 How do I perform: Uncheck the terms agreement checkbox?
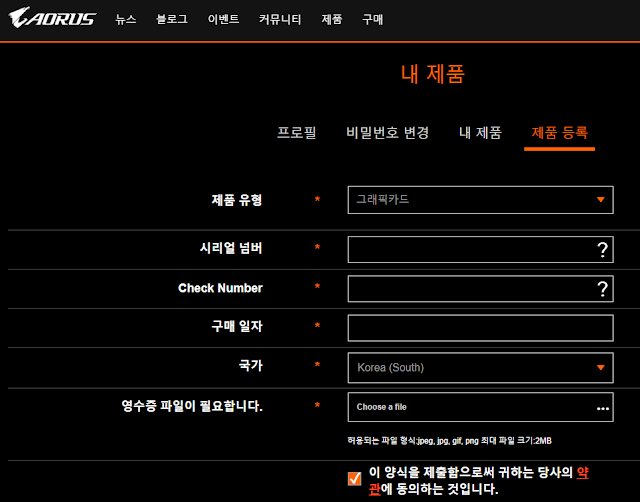pyautogui.click(x=354, y=478)
